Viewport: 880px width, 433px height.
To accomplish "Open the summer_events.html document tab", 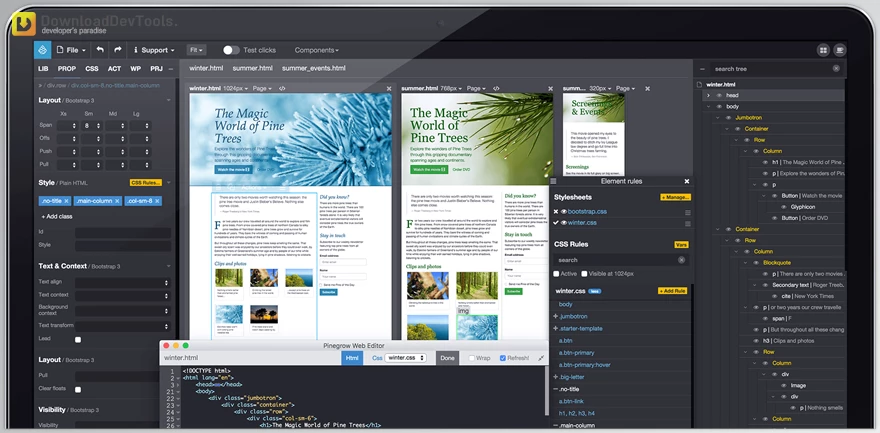I will tap(314, 68).
